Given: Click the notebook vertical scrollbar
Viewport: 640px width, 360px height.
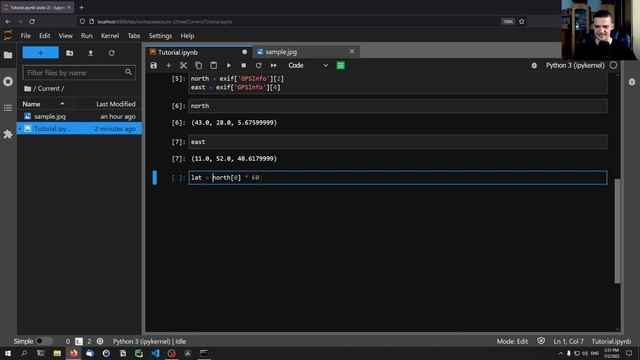Looking at the screenshot, I should point(617,230).
